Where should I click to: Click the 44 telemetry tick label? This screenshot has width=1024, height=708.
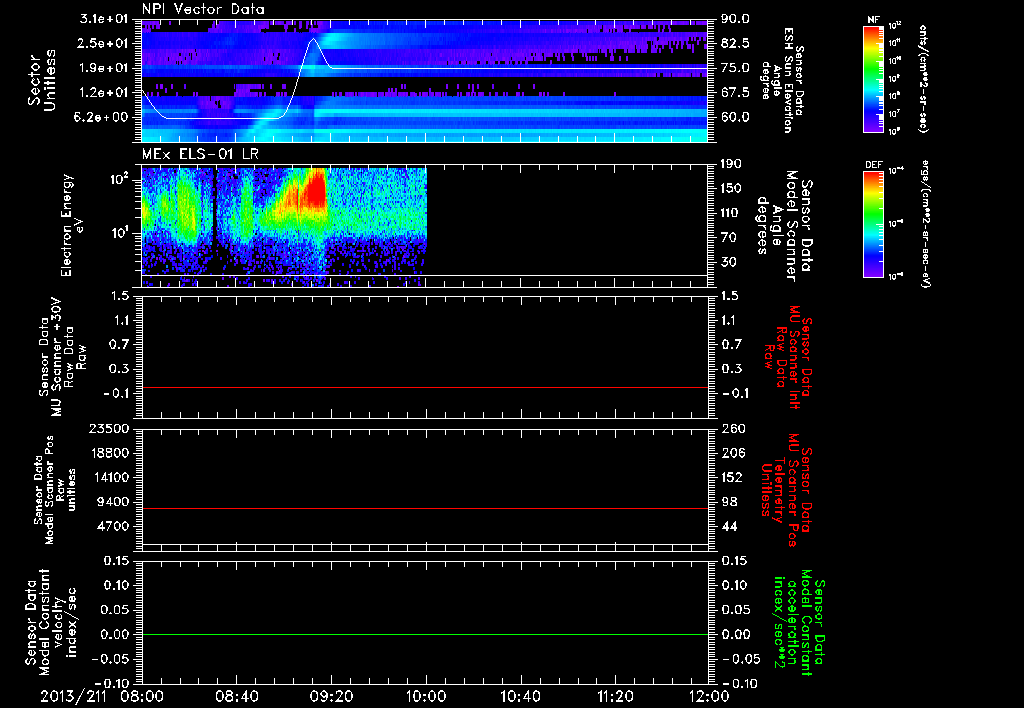pyautogui.click(x=729, y=526)
